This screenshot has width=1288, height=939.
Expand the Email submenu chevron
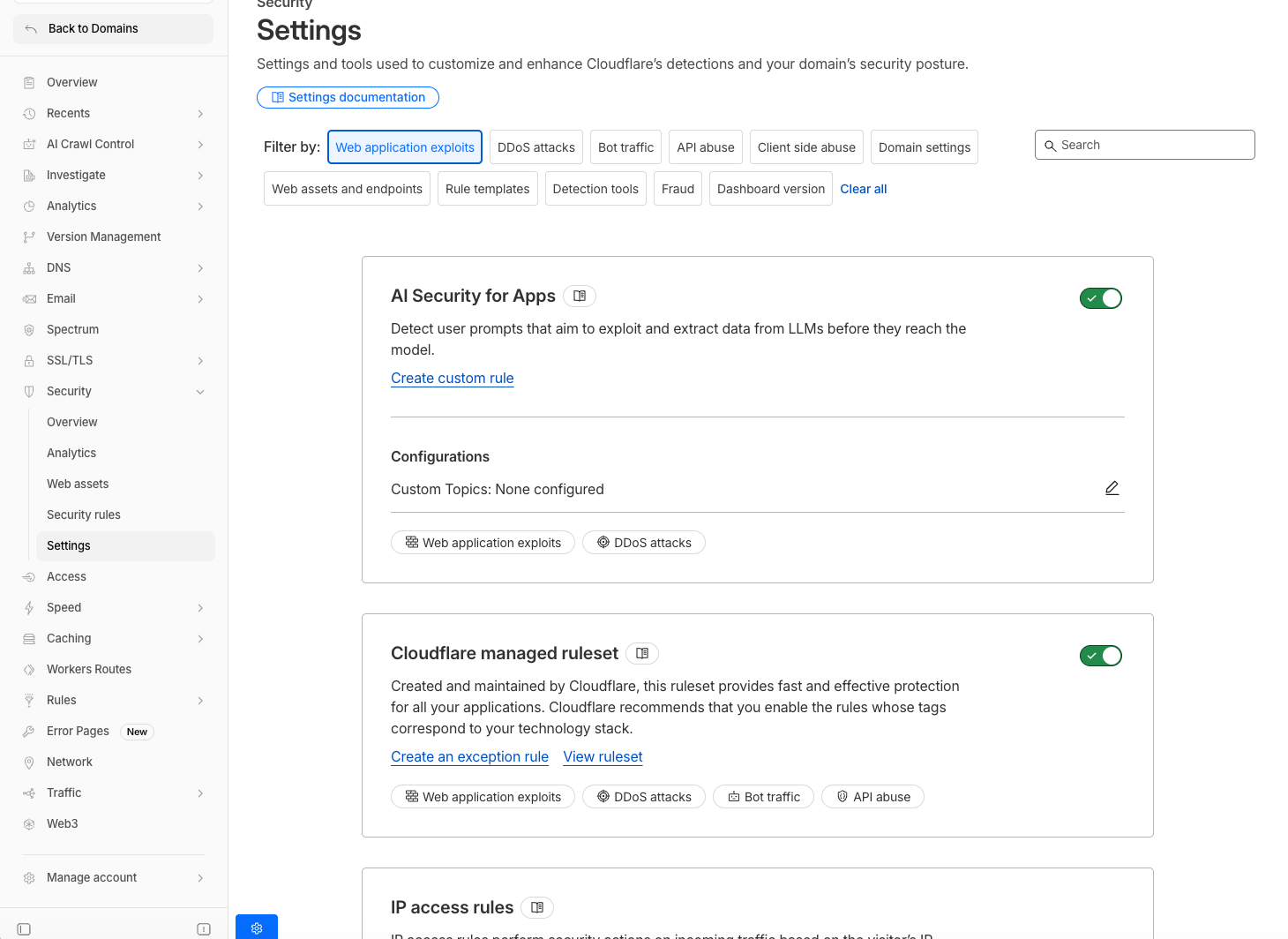[x=200, y=298]
